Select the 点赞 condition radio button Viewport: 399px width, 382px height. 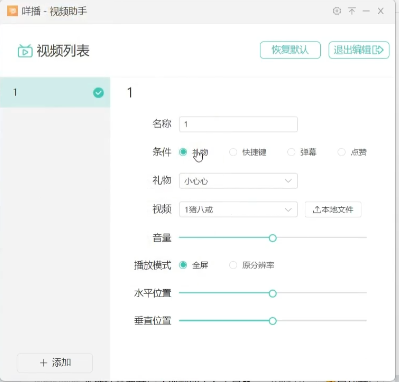point(341,152)
